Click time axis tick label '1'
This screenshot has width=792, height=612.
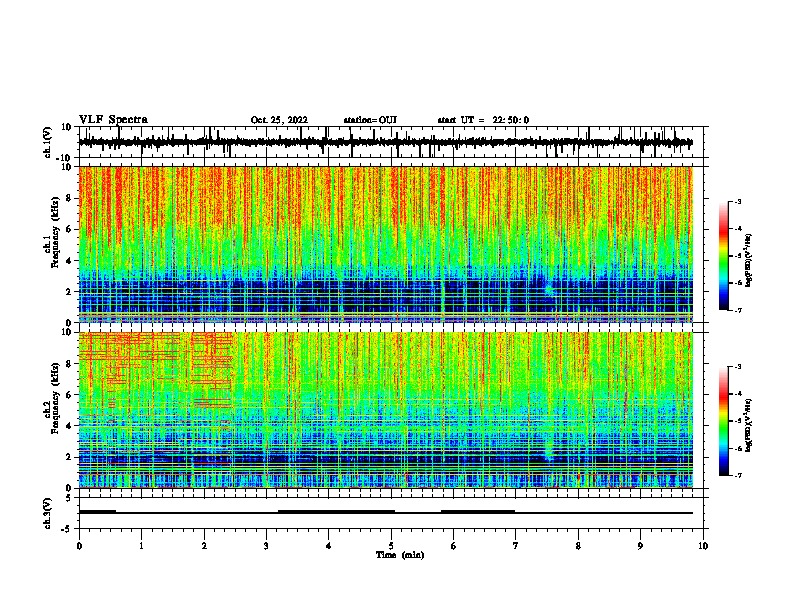point(141,546)
